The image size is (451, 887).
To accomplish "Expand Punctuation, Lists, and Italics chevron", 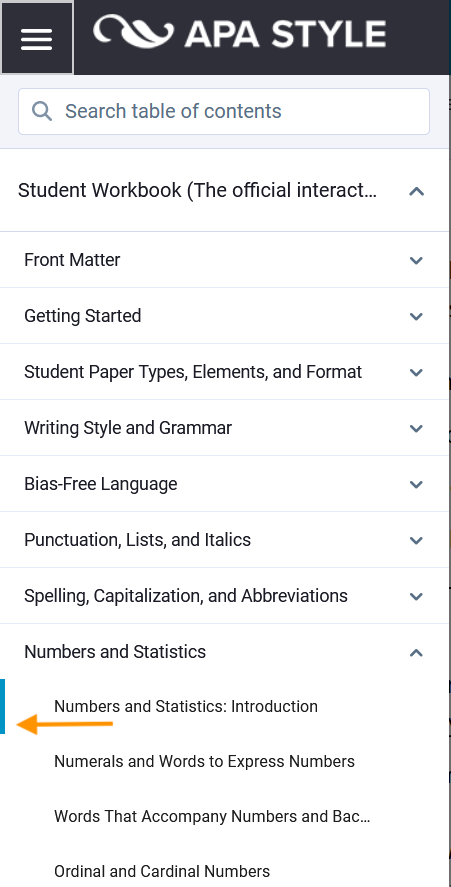I will (416, 540).
